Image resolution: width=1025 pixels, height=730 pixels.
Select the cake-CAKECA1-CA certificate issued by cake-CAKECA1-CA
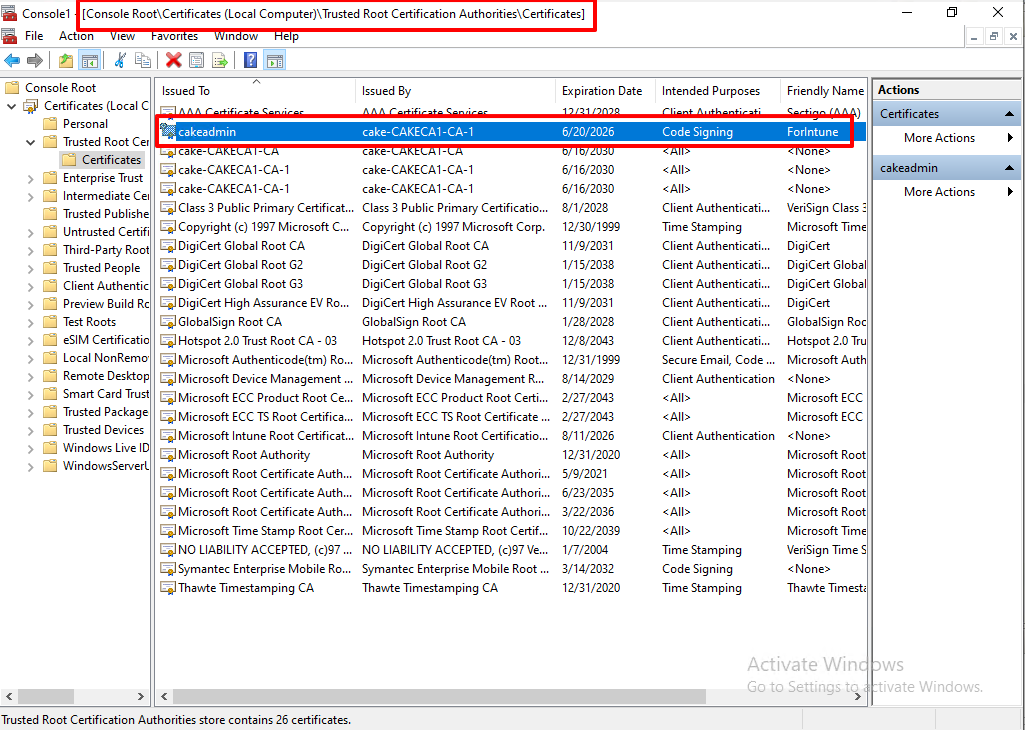tap(512, 151)
